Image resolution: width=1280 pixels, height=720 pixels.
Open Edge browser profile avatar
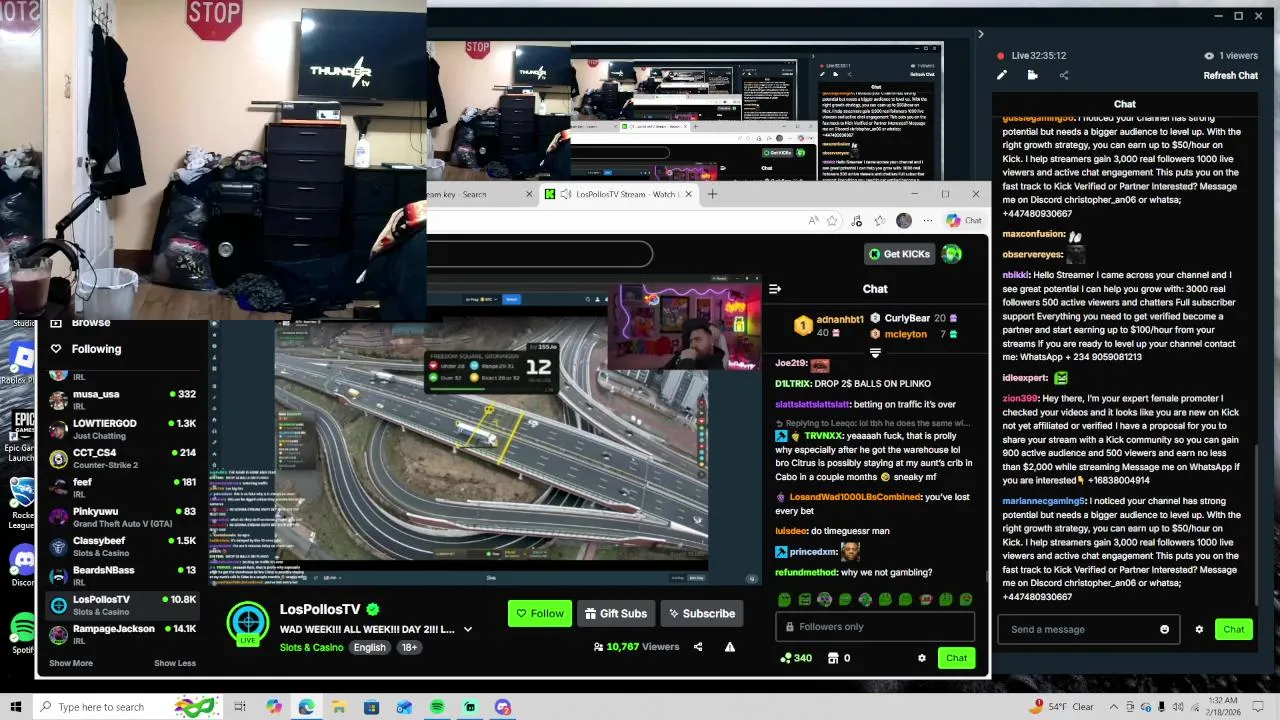(x=904, y=221)
